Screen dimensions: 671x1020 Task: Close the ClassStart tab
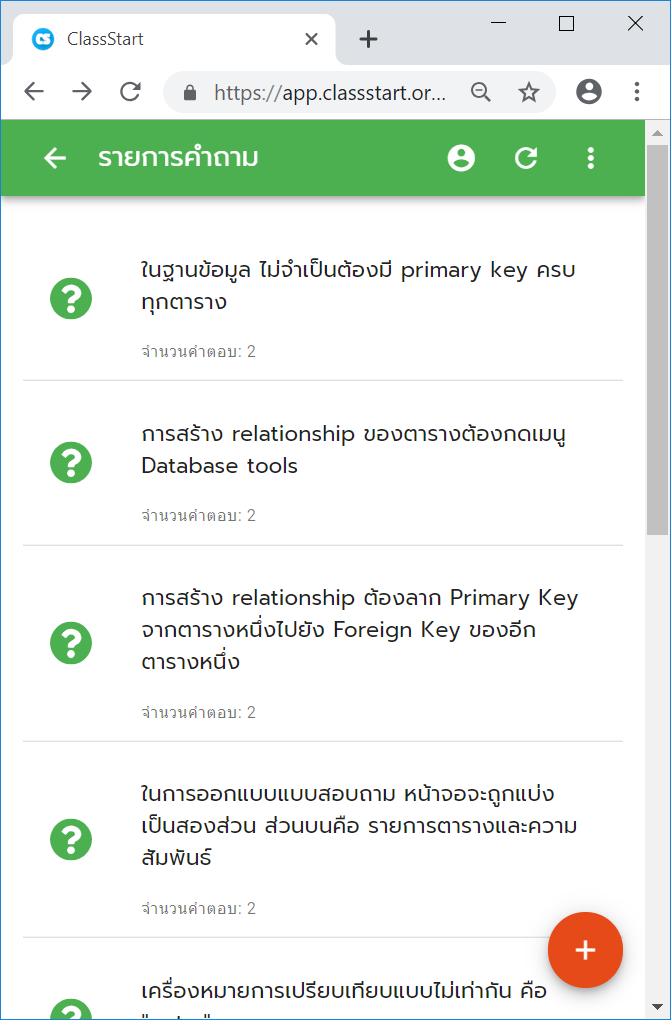pyautogui.click(x=311, y=39)
